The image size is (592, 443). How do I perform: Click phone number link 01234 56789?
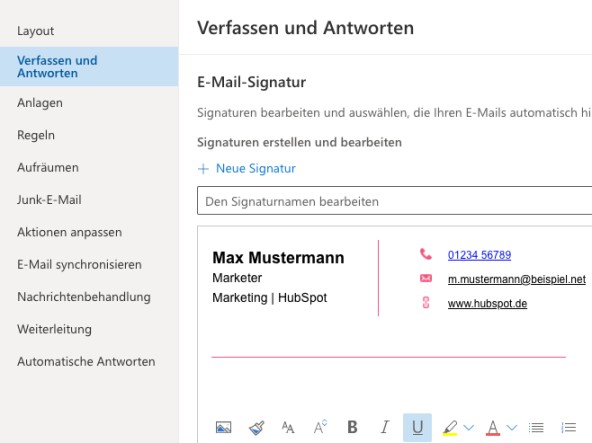(479, 255)
